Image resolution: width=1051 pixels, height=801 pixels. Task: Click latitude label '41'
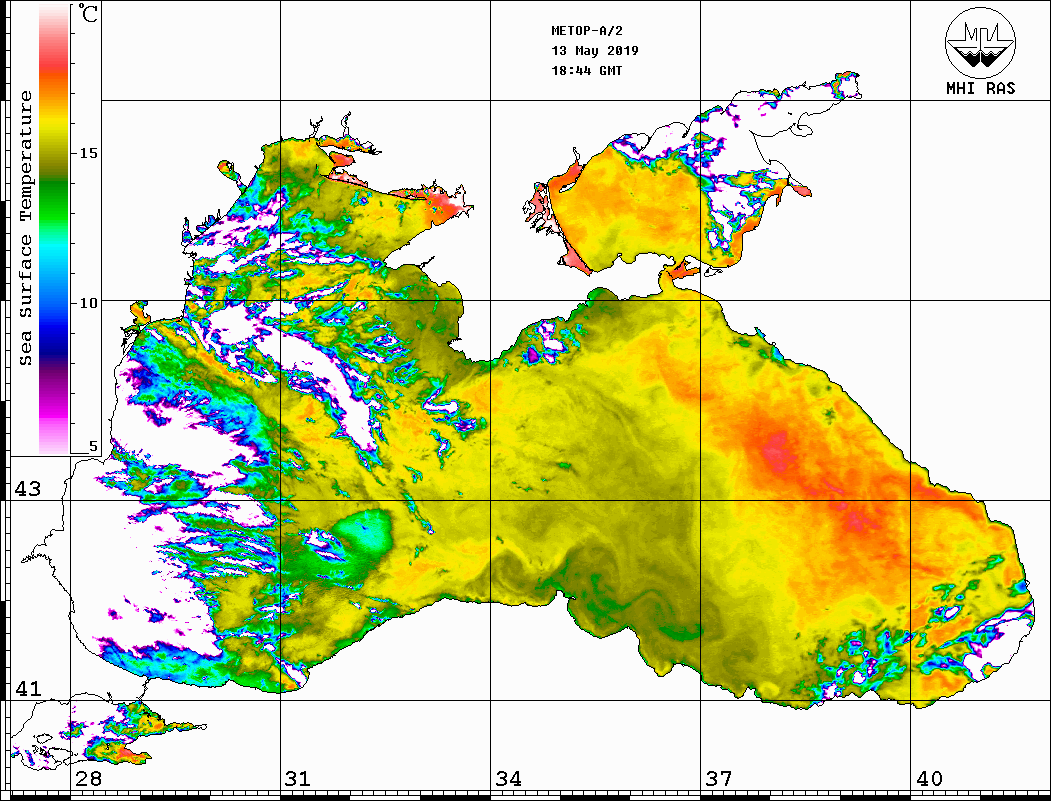(27, 688)
